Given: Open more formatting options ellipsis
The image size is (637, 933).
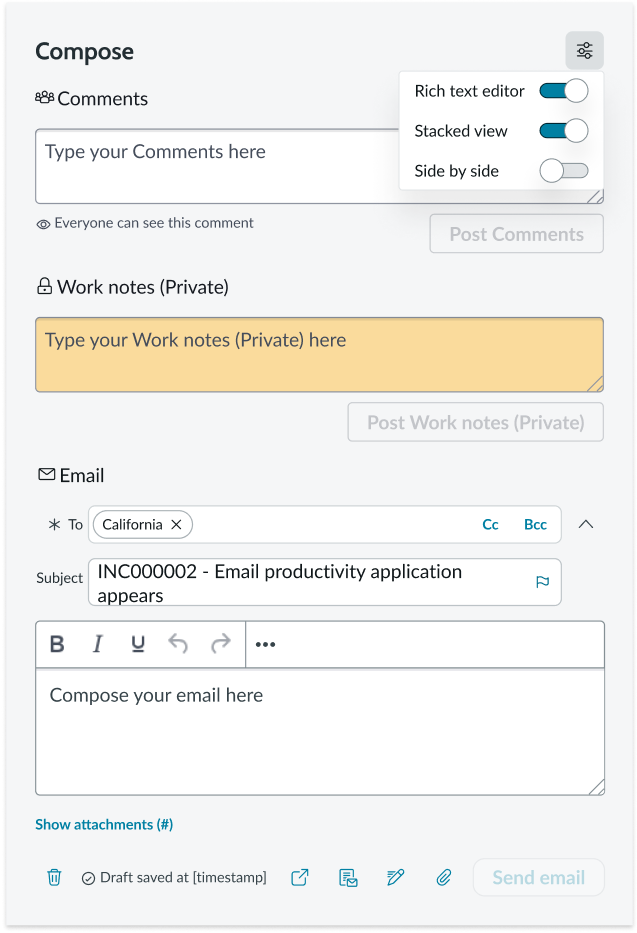Looking at the screenshot, I should click(265, 644).
